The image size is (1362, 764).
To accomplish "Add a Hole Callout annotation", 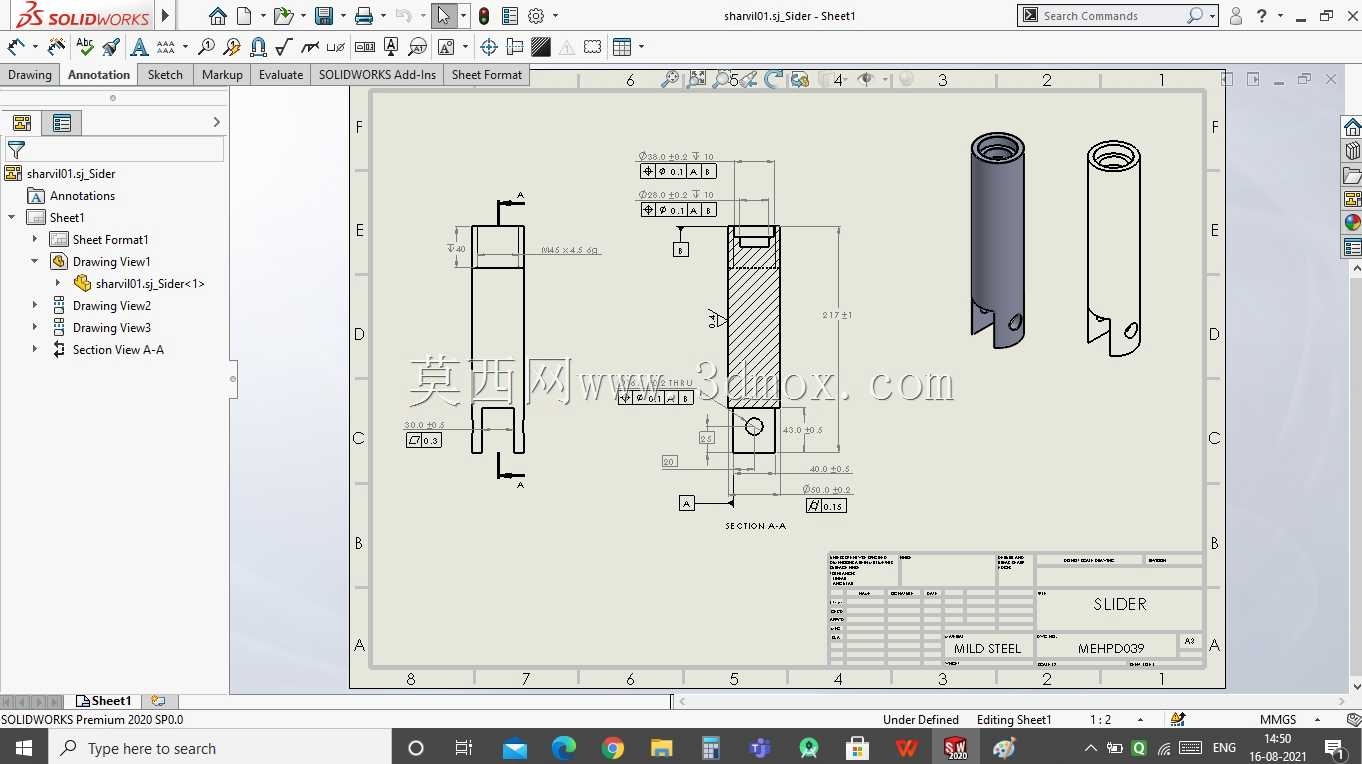I will [x=336, y=46].
